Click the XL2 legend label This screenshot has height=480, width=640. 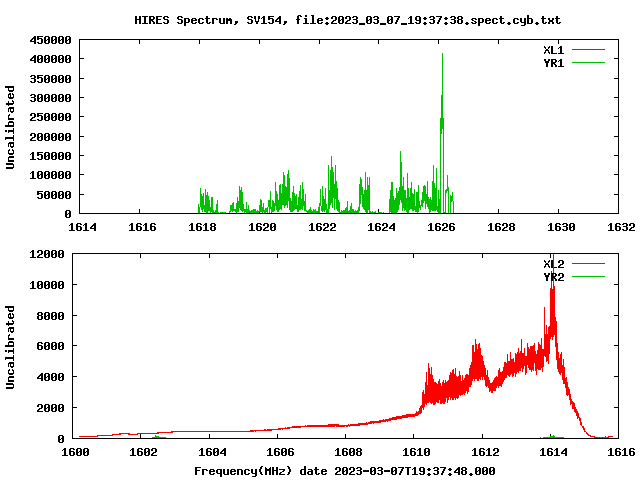click(553, 264)
